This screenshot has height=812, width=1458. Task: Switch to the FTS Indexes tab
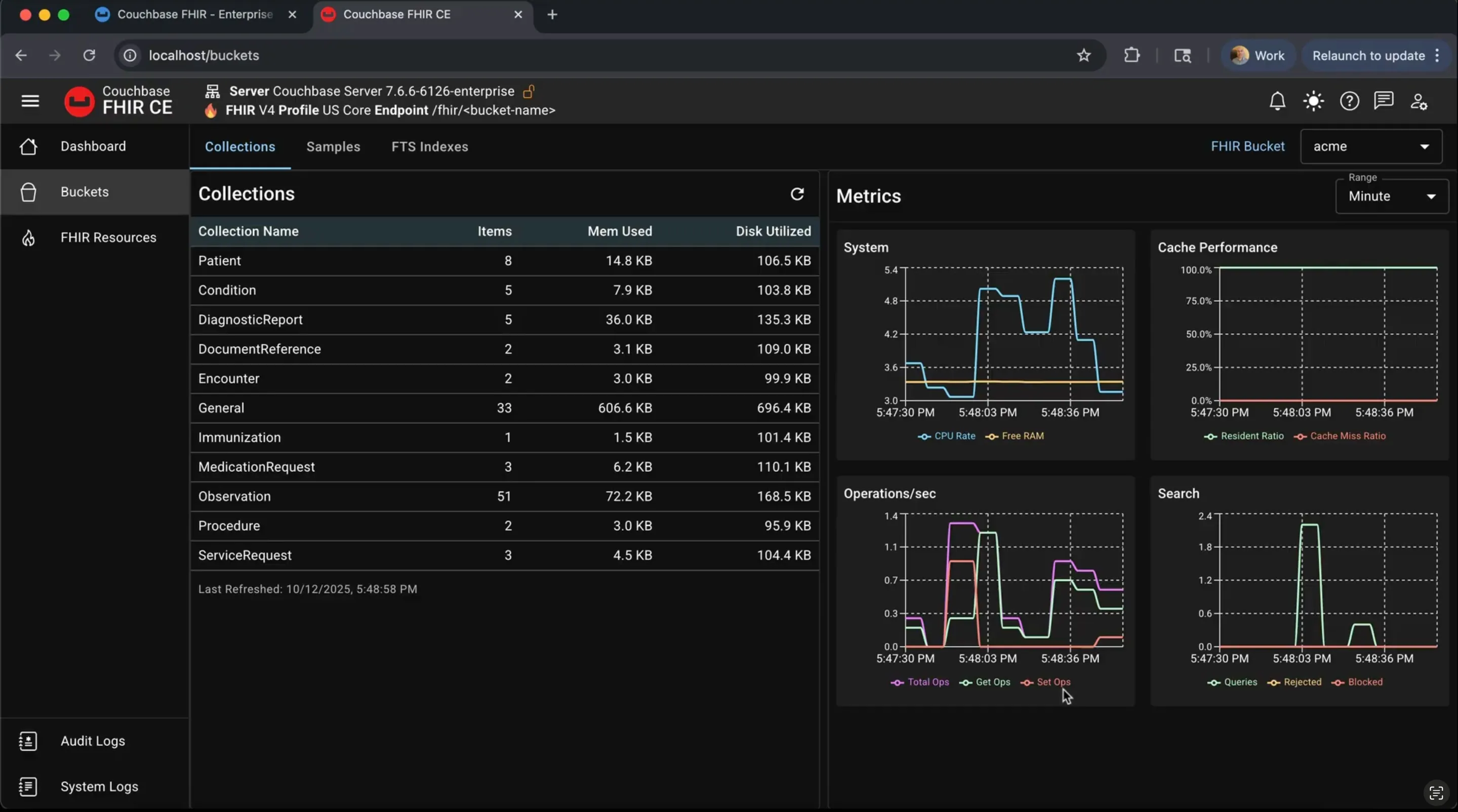tap(429, 147)
